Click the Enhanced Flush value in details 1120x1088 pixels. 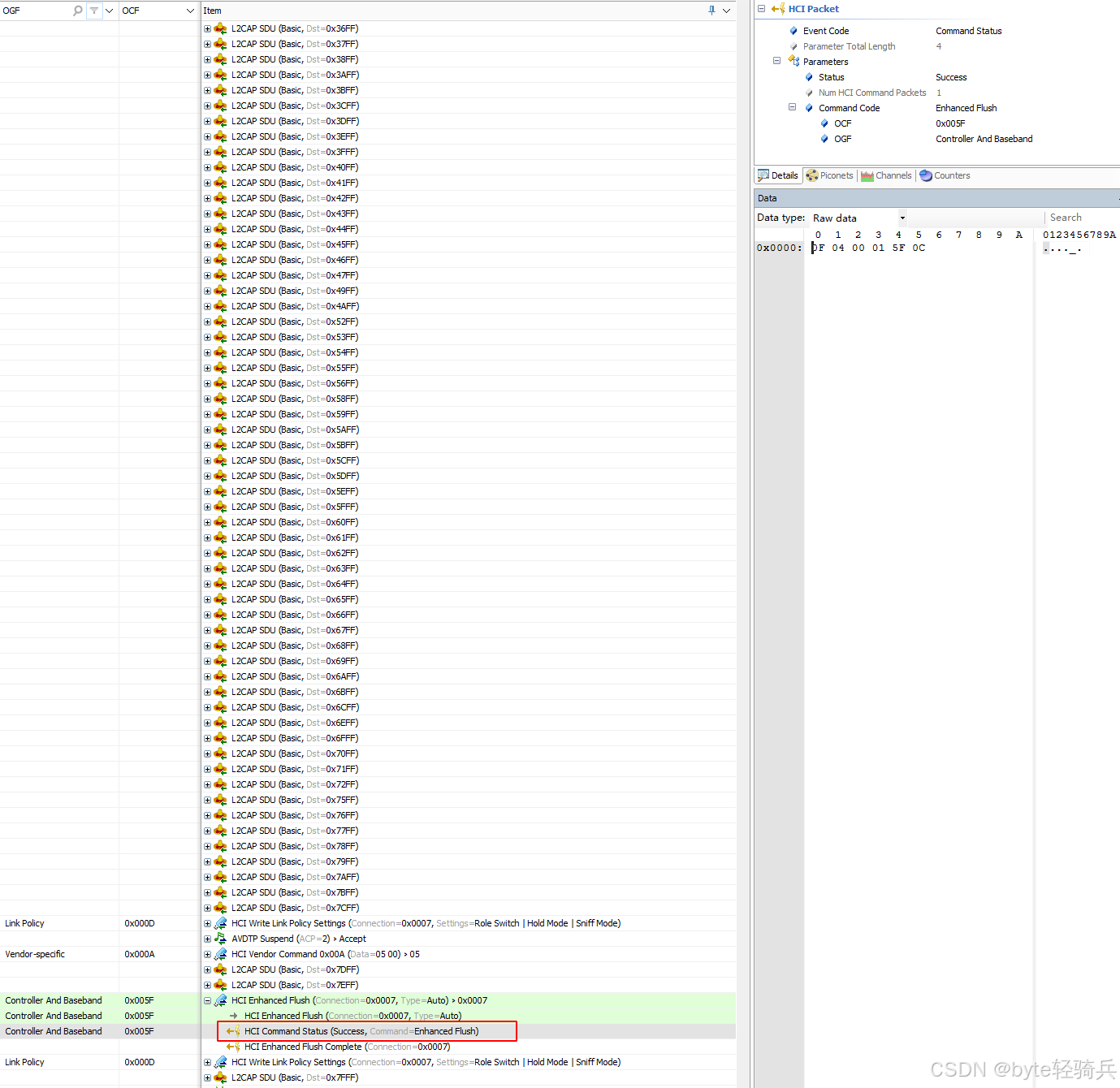tap(966, 108)
